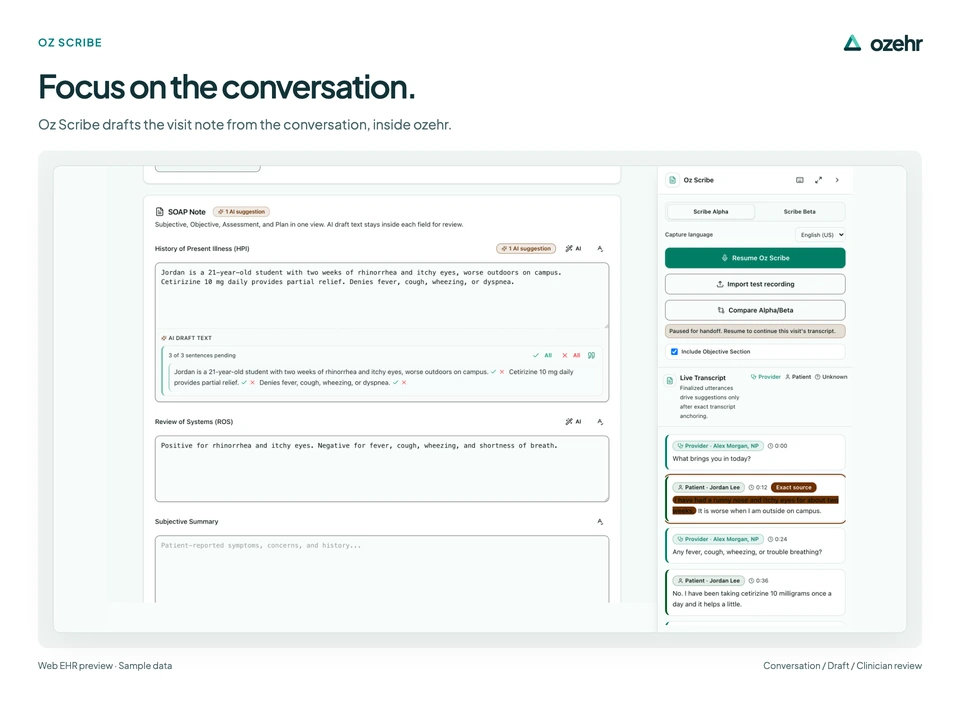Toggle the Include Objective Section checkbox
This screenshot has height=720, width=960.
pos(674,351)
